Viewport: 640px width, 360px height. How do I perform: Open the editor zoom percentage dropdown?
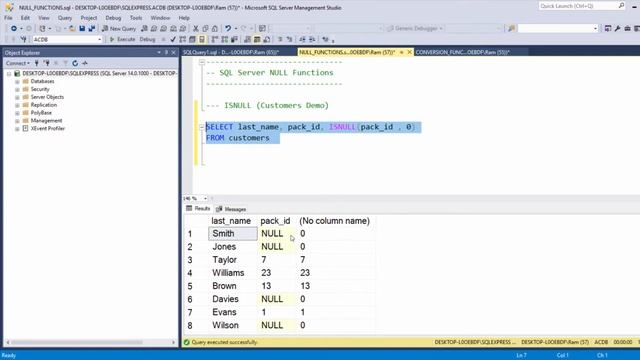tap(205, 198)
